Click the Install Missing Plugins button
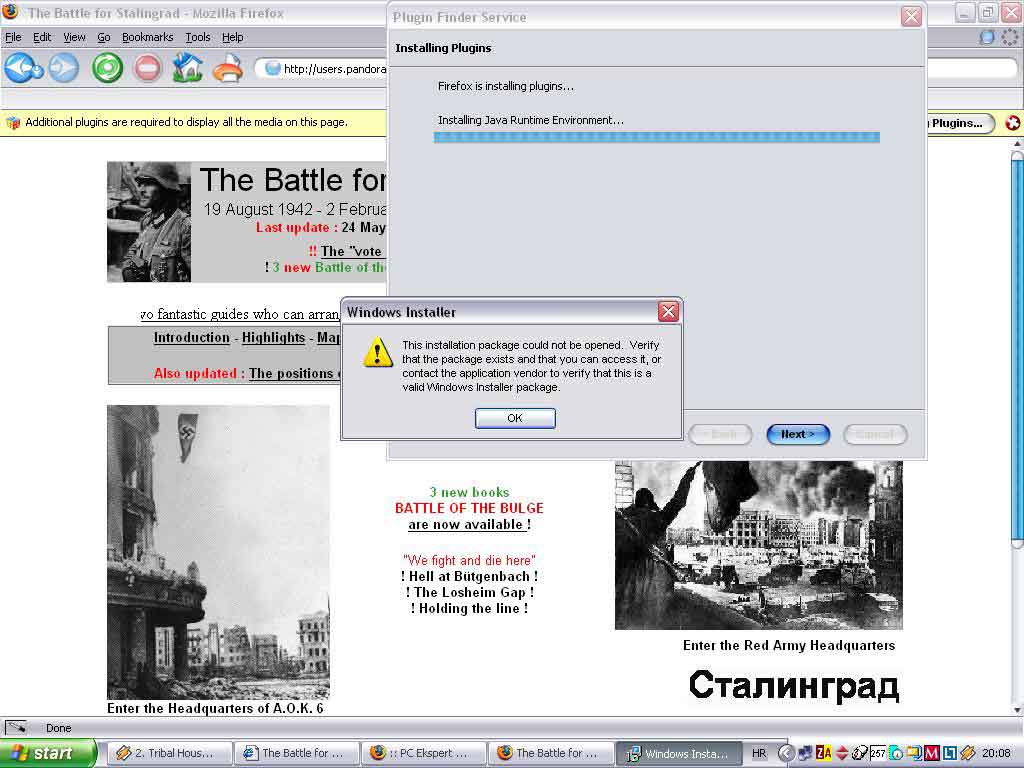 point(958,123)
